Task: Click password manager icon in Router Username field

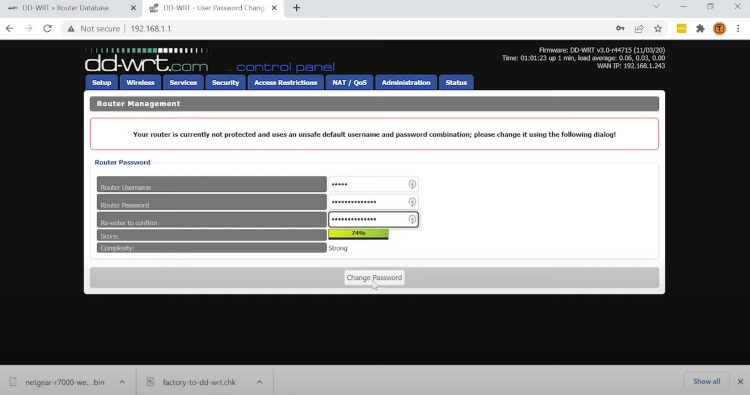Action: tap(412, 184)
